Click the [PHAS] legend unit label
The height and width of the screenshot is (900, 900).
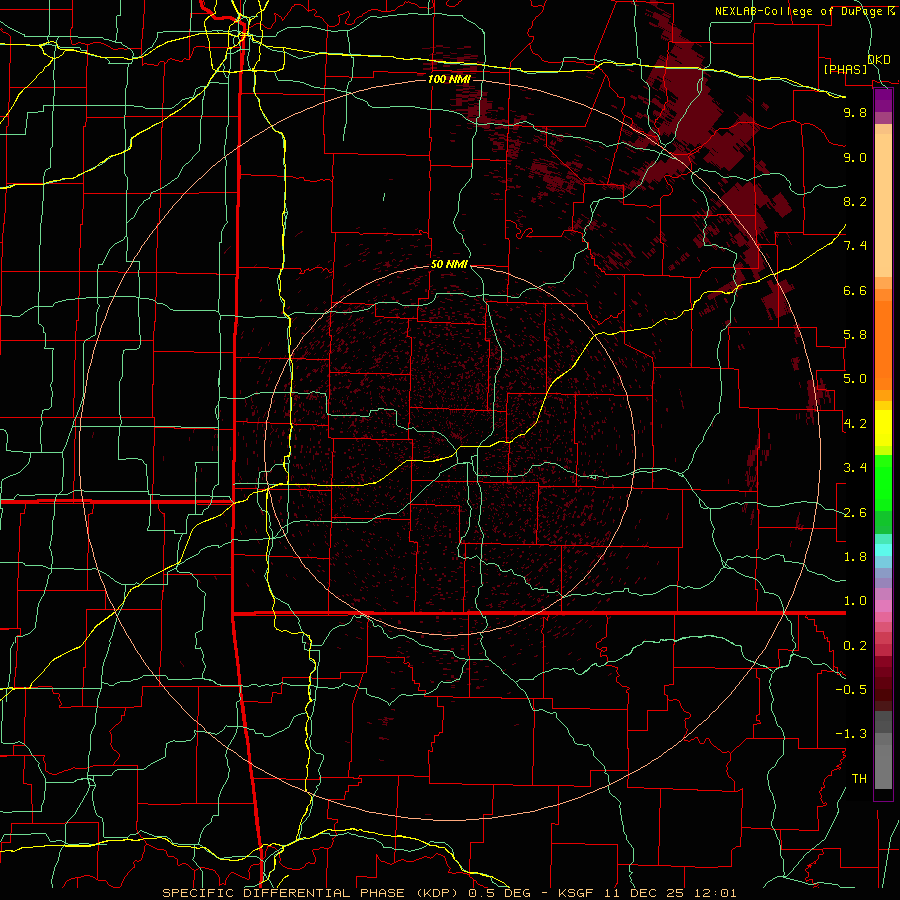pyautogui.click(x=845, y=69)
